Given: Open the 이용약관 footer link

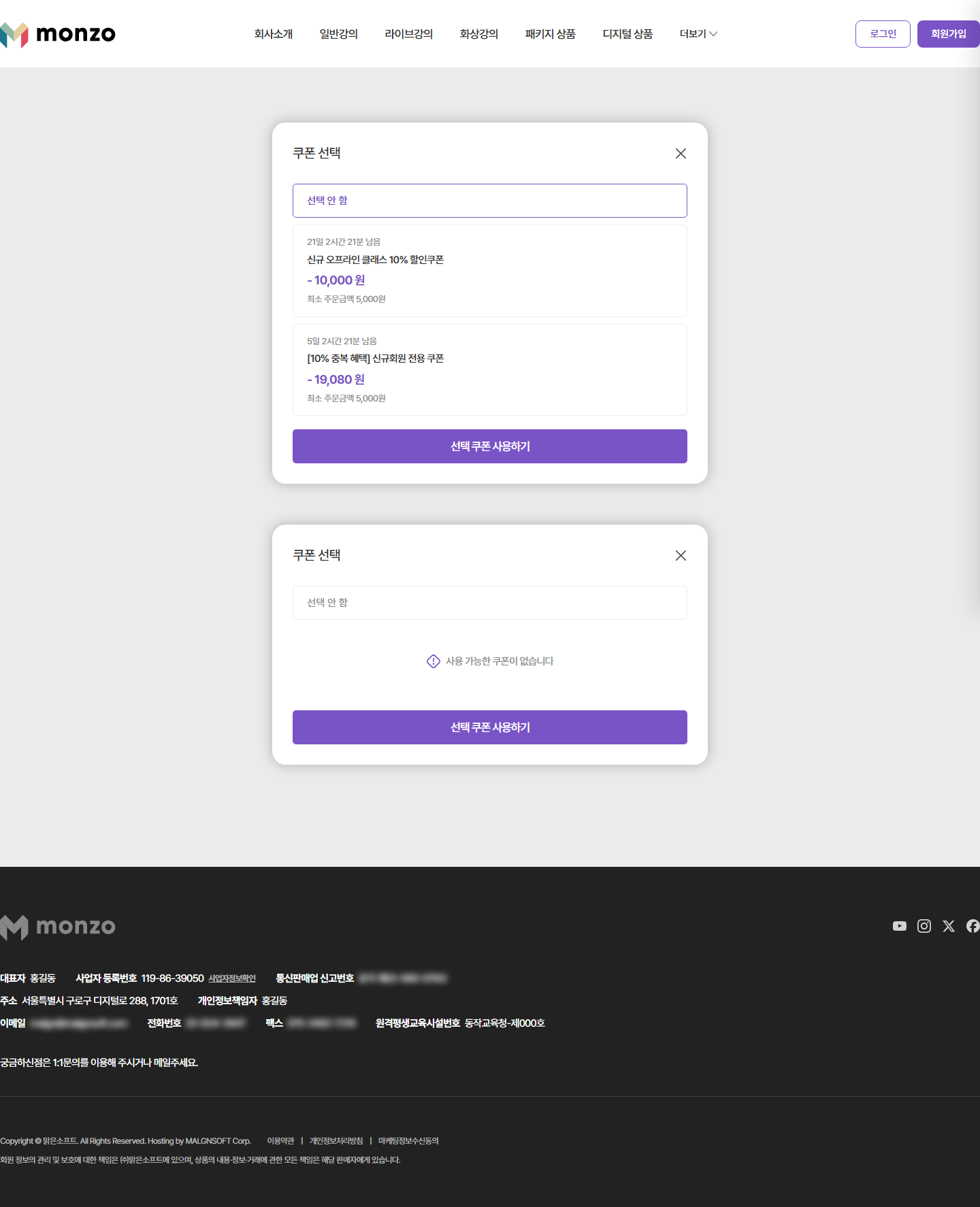Looking at the screenshot, I should coord(280,1141).
